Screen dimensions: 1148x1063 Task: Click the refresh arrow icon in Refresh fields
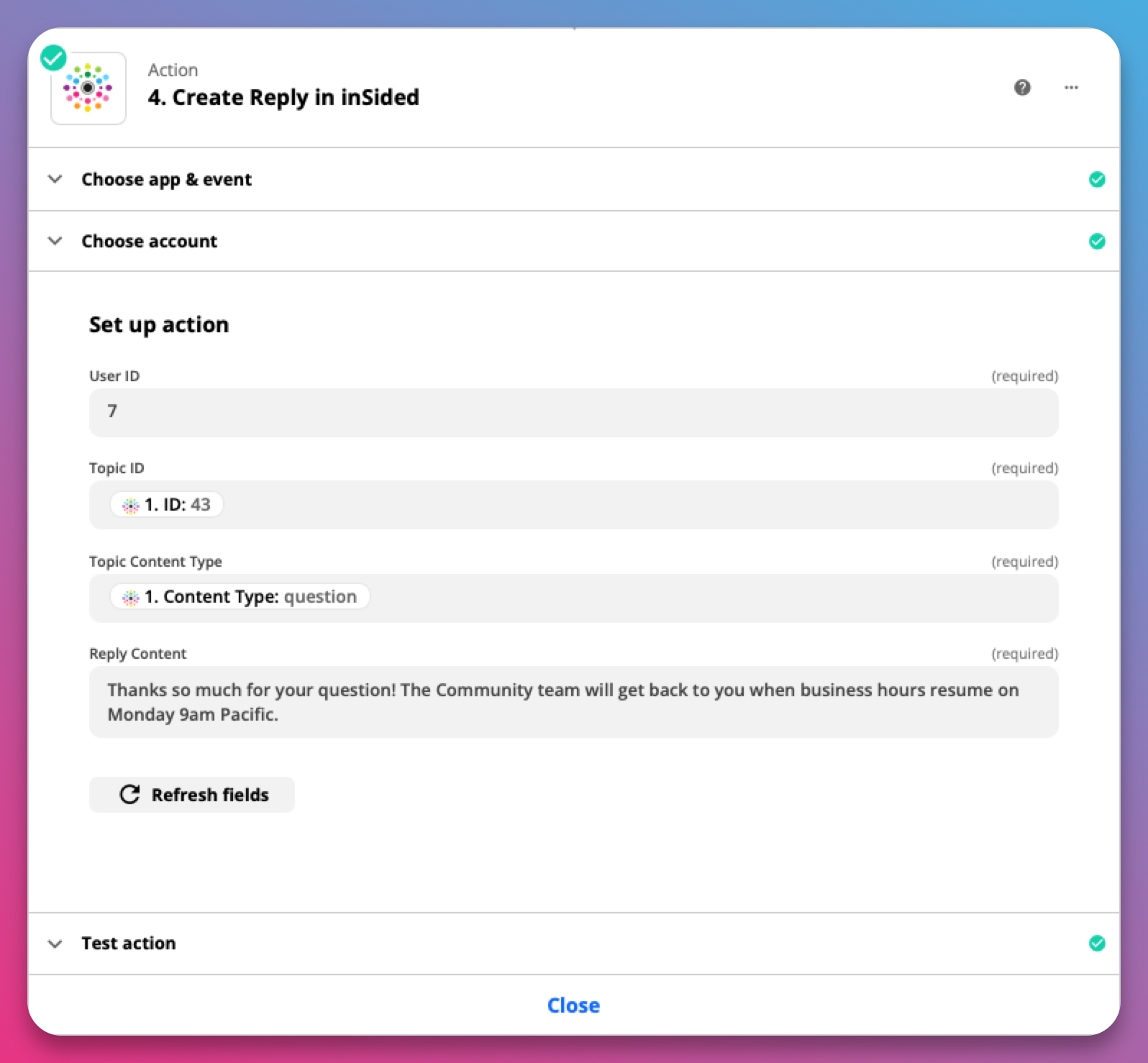(x=129, y=794)
